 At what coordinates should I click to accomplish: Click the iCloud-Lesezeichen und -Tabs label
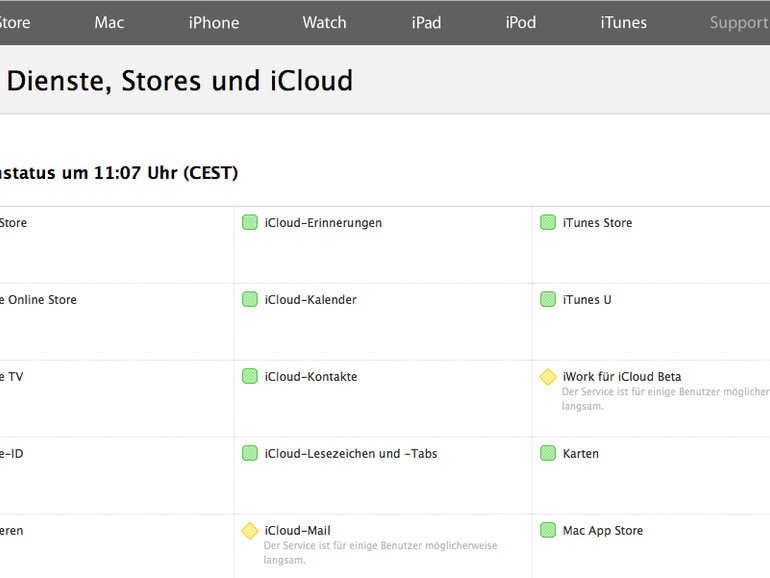click(x=351, y=454)
